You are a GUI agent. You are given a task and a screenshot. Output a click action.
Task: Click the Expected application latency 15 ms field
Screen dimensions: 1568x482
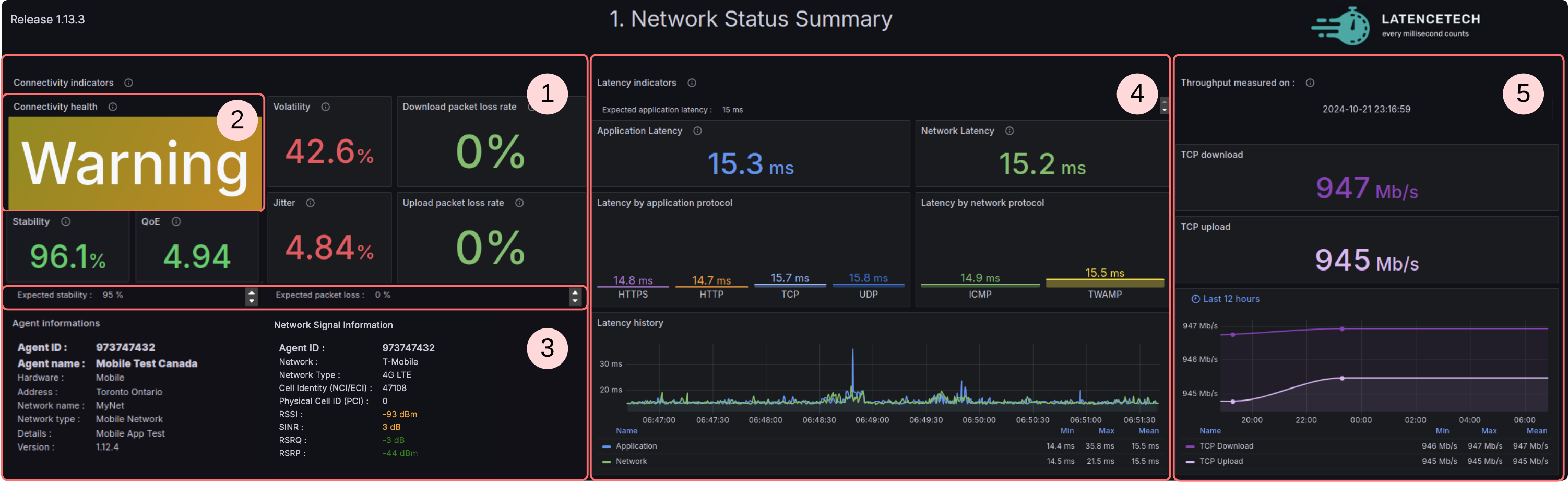point(882,110)
